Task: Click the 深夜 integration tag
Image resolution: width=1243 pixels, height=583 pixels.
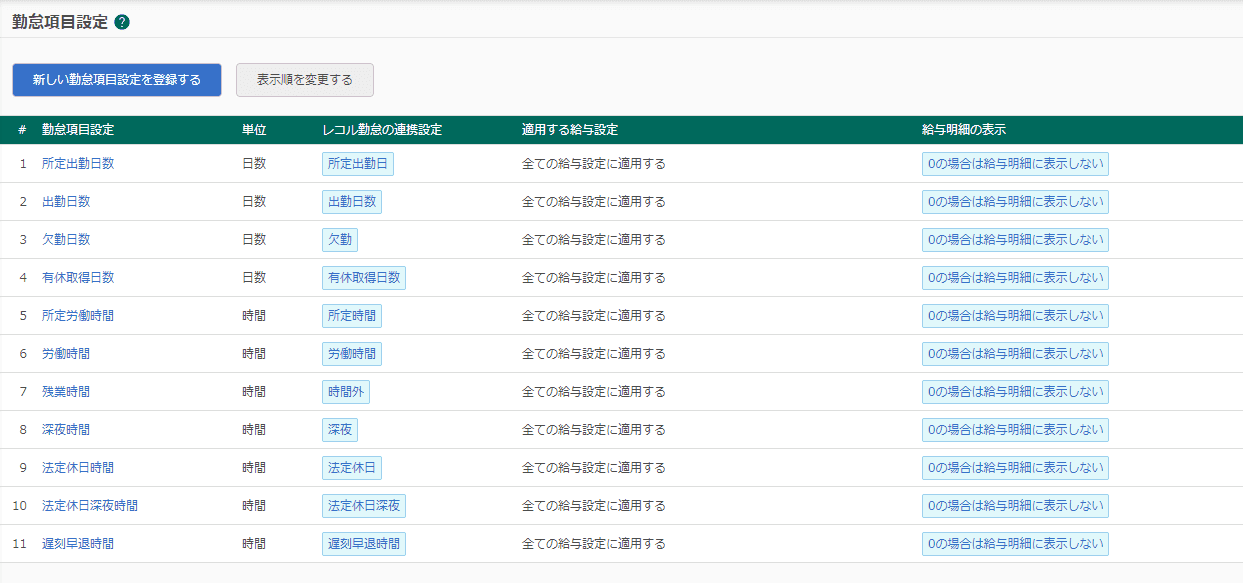Action: [340, 430]
